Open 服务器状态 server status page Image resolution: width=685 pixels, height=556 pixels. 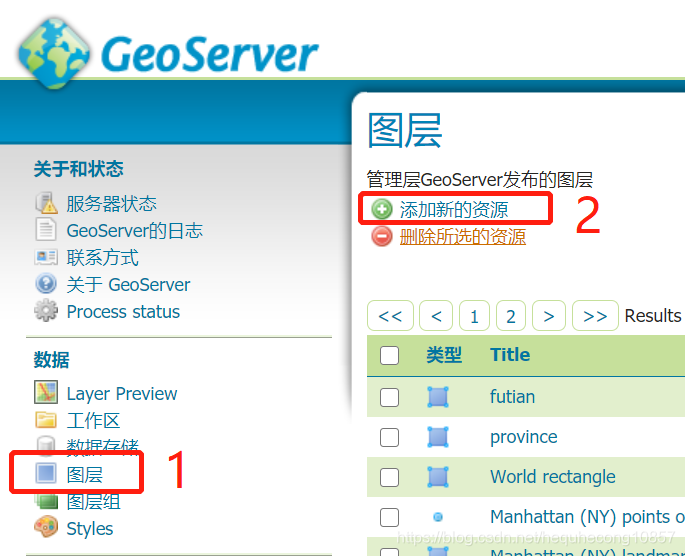point(111,204)
